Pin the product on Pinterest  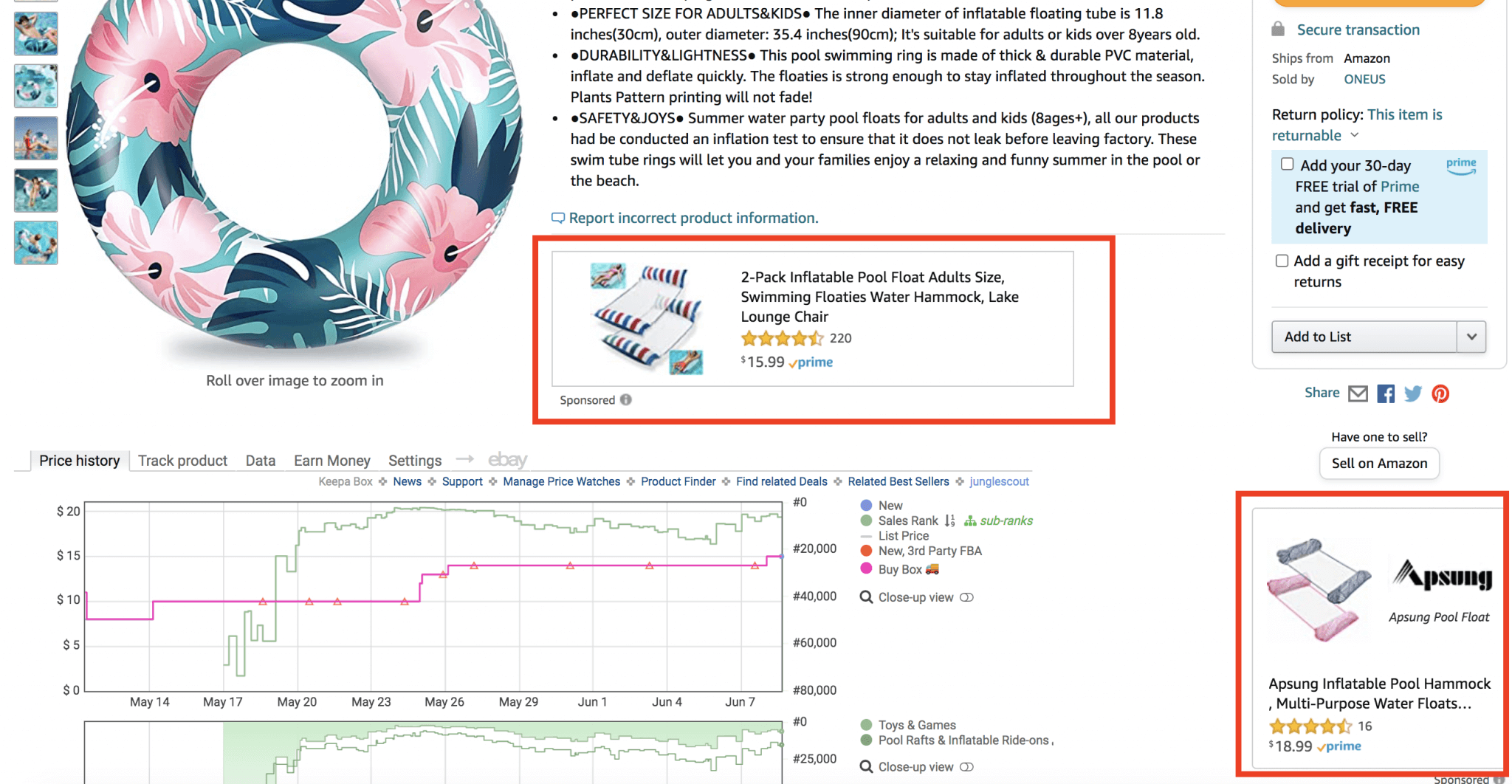[1440, 393]
